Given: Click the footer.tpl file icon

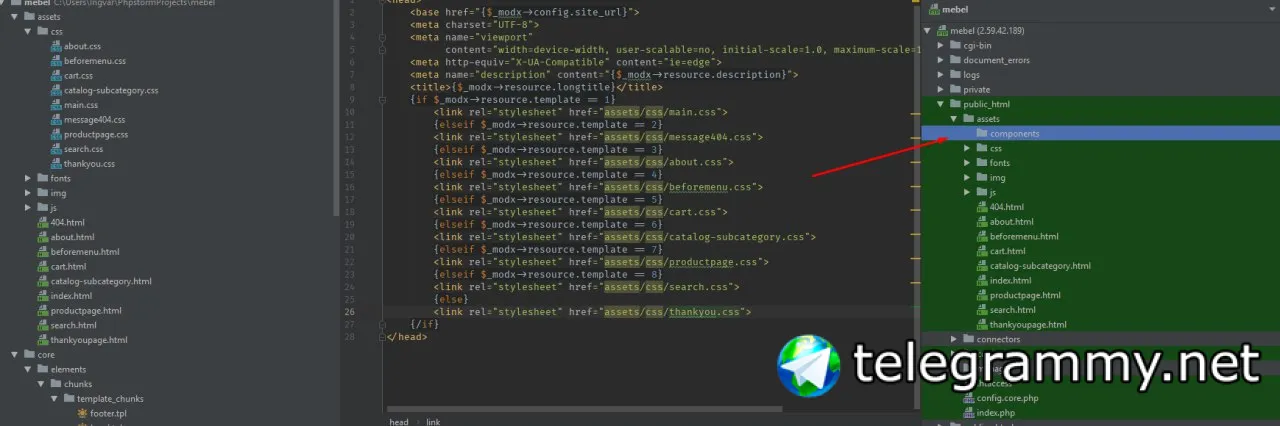Looking at the screenshot, I should click(83, 413).
